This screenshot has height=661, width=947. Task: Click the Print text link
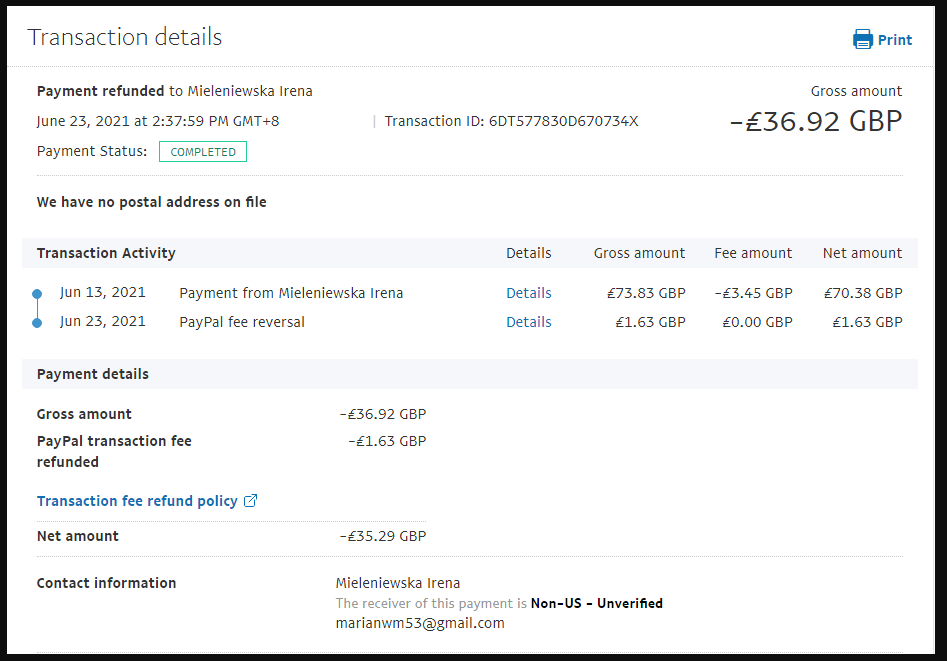895,40
